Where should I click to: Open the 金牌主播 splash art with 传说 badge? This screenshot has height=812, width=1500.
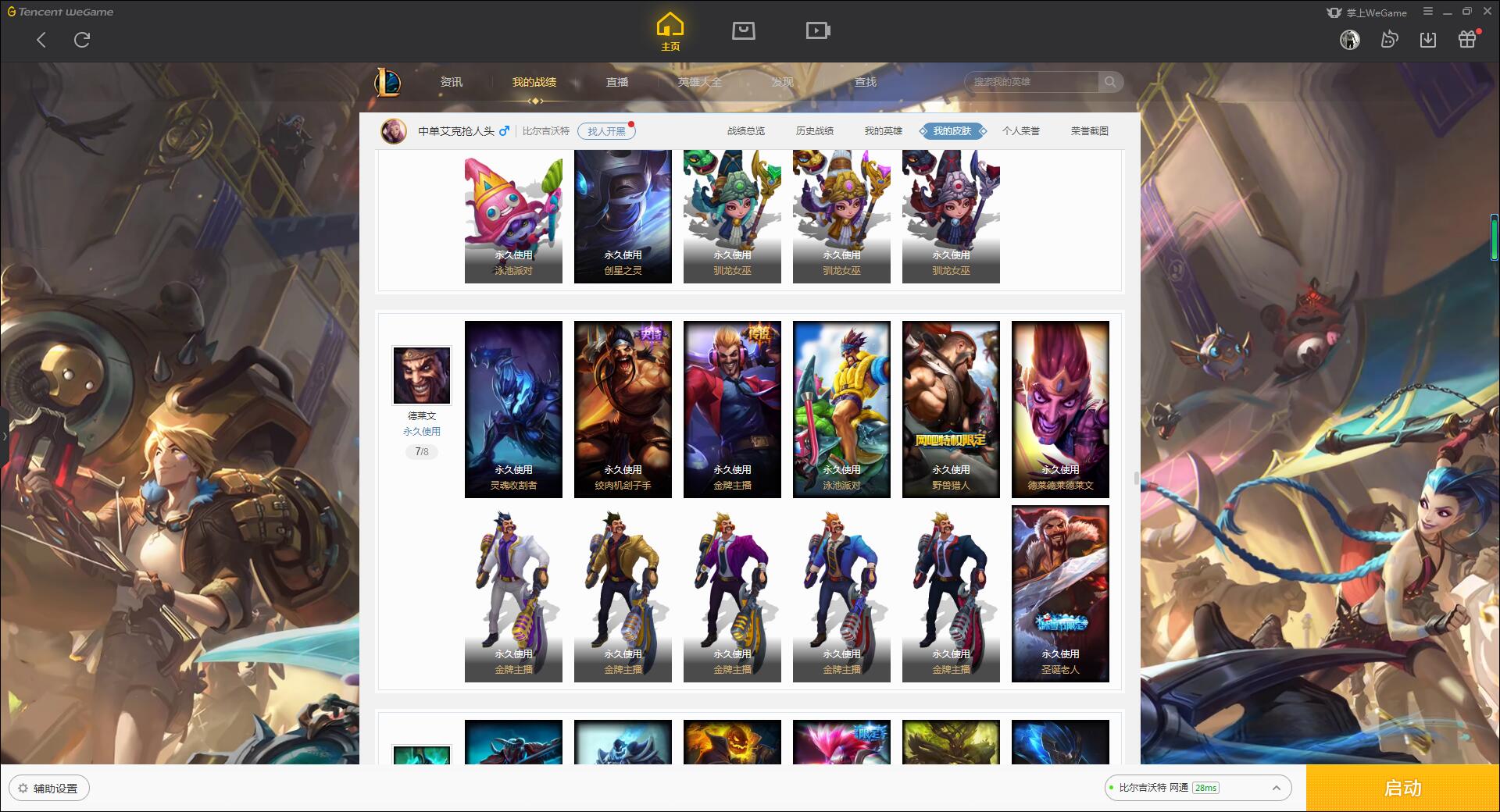point(732,409)
